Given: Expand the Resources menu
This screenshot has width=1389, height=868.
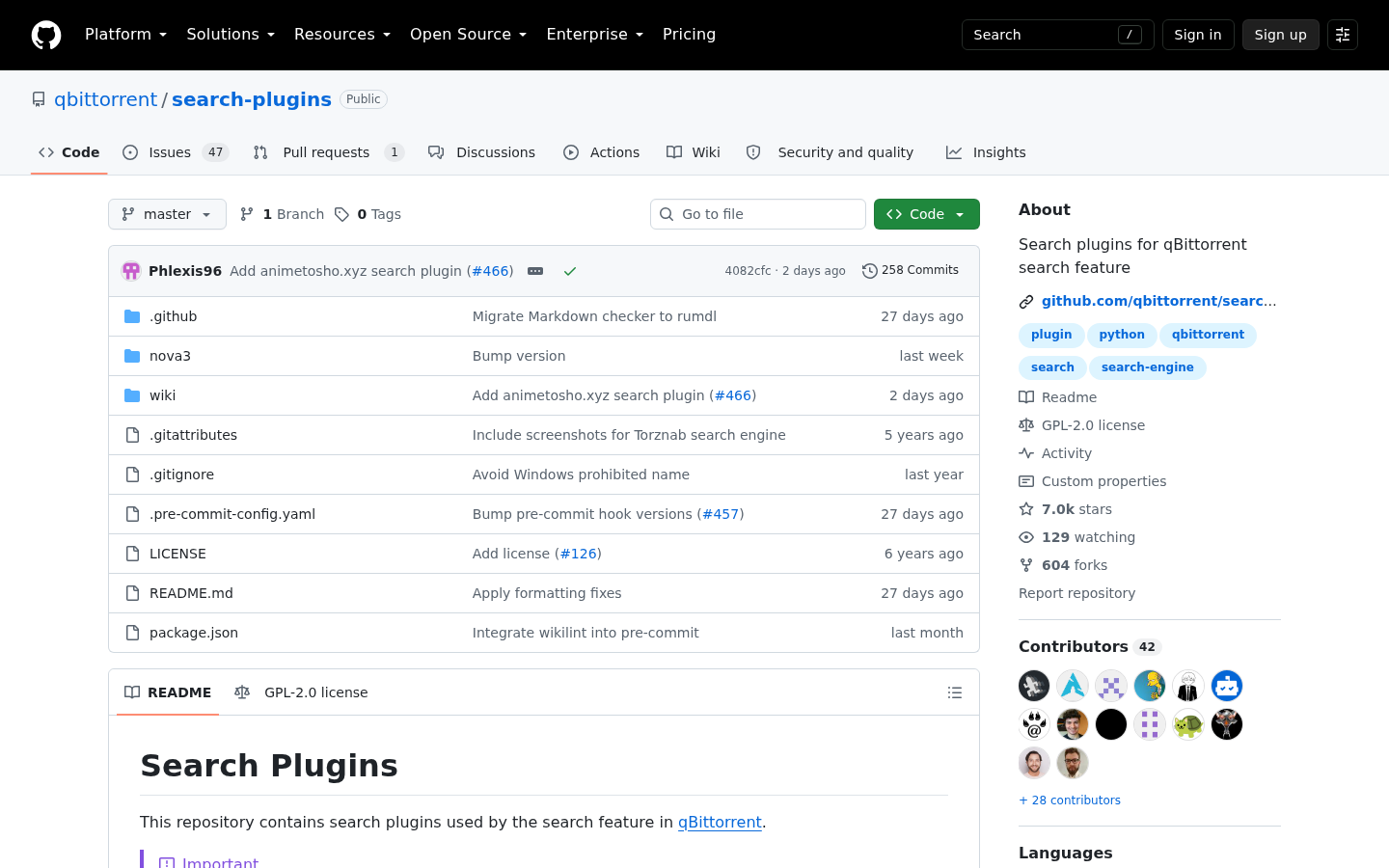Looking at the screenshot, I should [342, 35].
